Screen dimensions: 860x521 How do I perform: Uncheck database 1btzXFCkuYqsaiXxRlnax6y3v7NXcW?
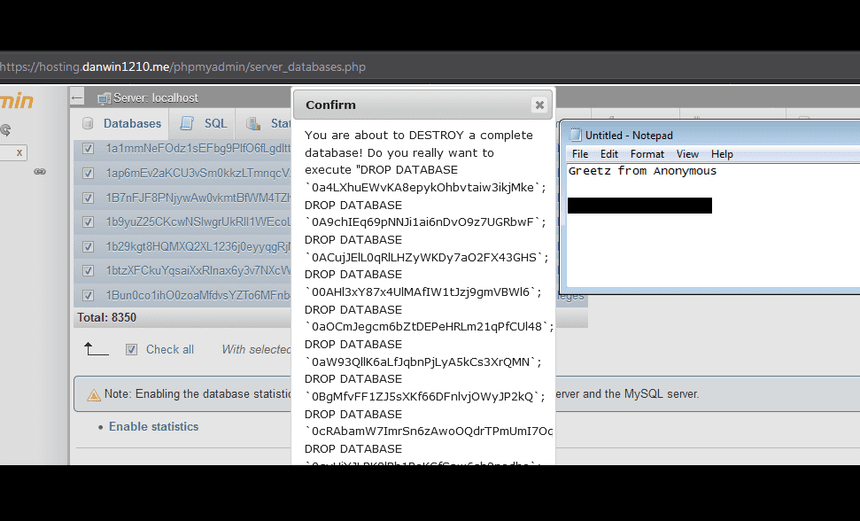click(x=87, y=271)
